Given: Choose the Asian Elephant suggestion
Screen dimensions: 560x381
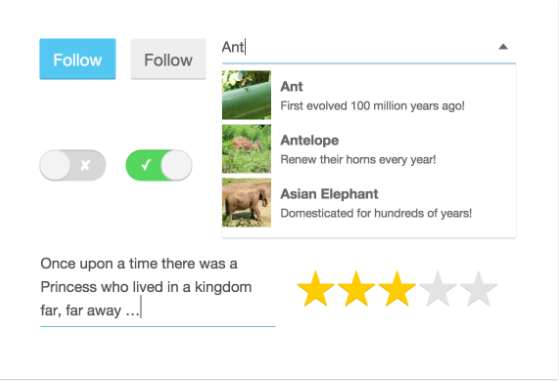Looking at the screenshot, I should pos(369,202).
